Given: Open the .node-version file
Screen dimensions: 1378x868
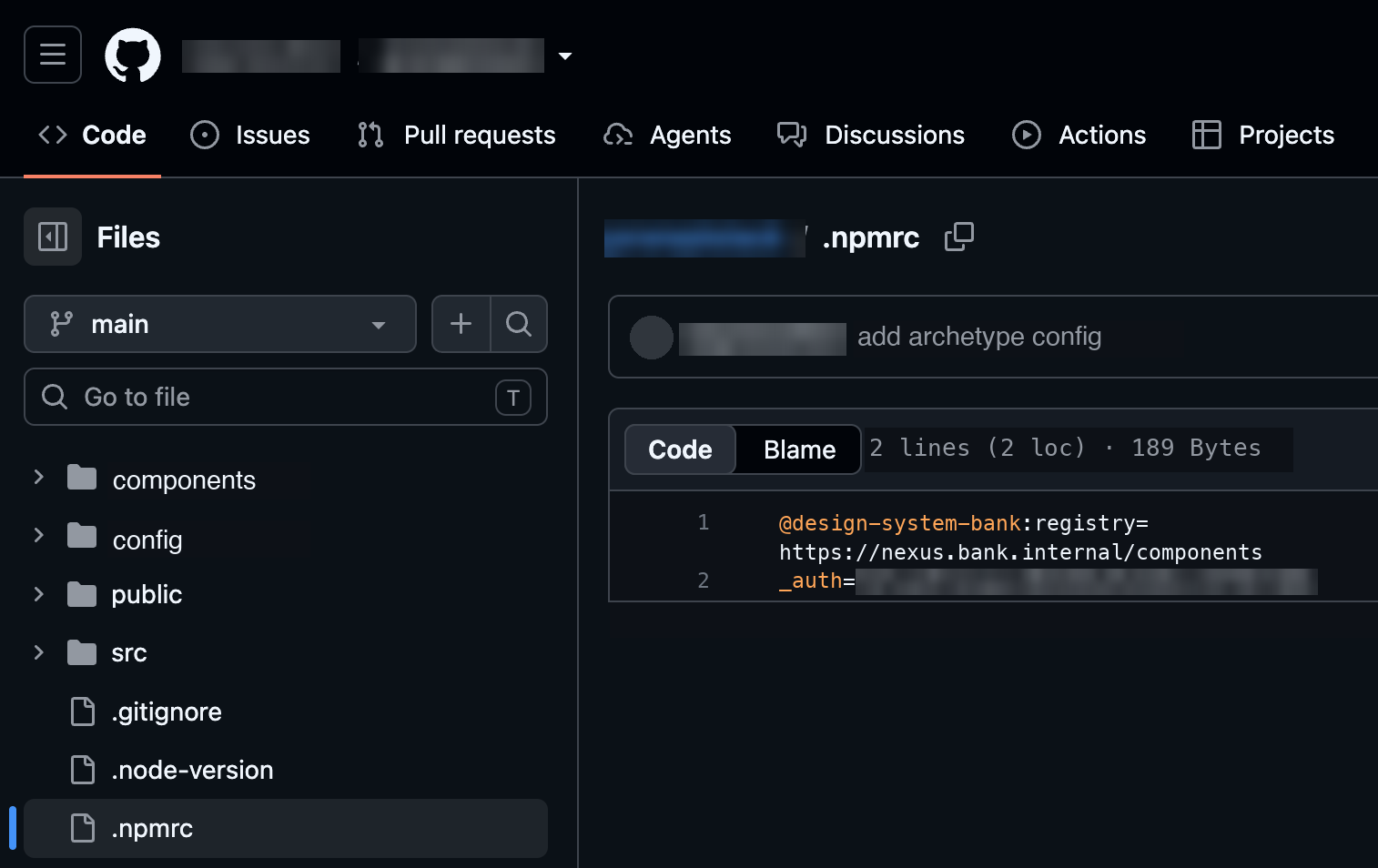Looking at the screenshot, I should (x=192, y=770).
